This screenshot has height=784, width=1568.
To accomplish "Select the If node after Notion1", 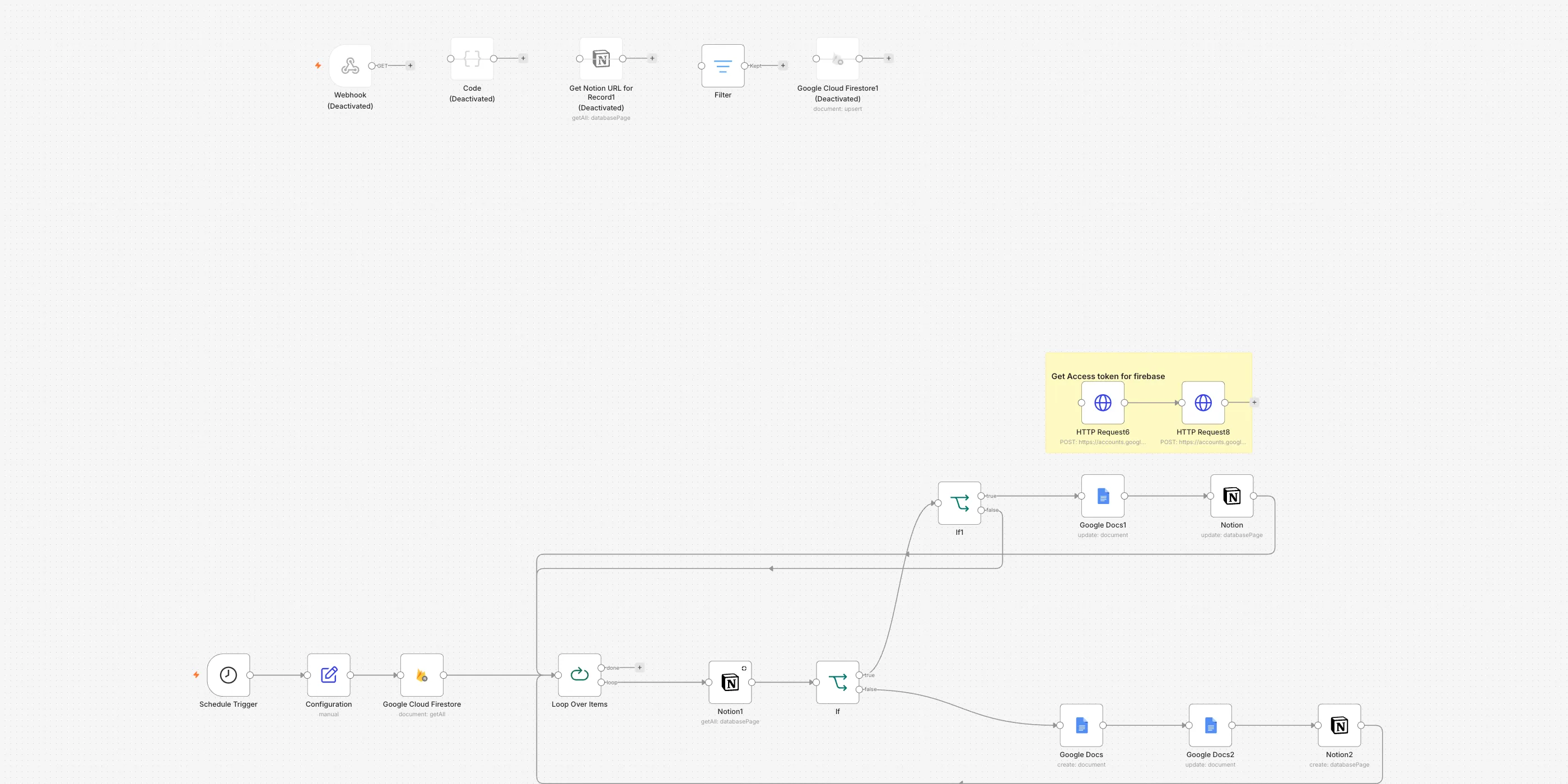I will click(x=838, y=682).
